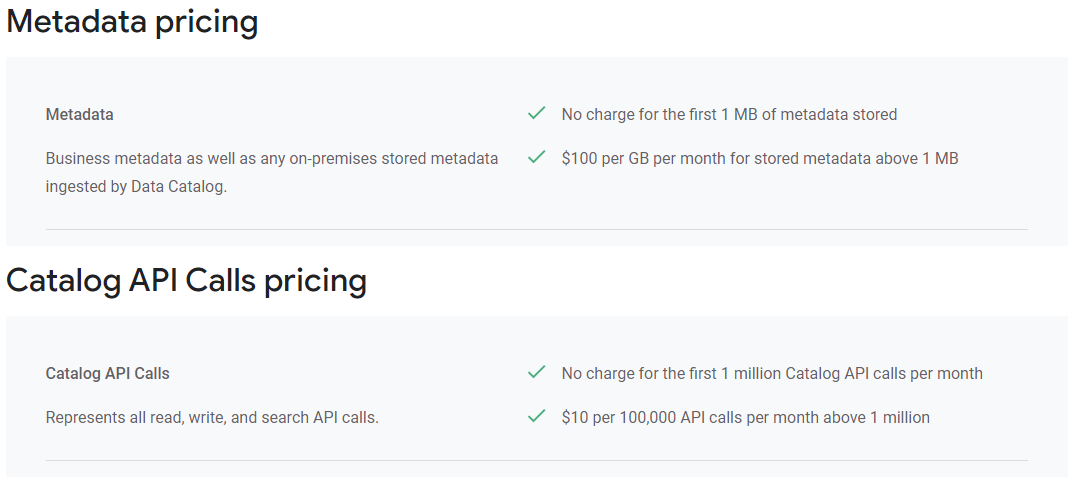Viewport: 1076px width, 485px height.
Task: Select the bold "Metadata" label in the first card
Action: click(80, 115)
